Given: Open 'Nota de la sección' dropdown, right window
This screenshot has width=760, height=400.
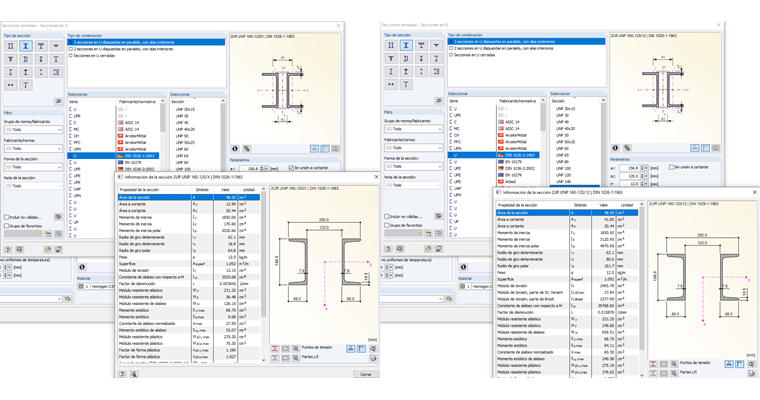Looking at the screenshot, I should click(413, 185).
